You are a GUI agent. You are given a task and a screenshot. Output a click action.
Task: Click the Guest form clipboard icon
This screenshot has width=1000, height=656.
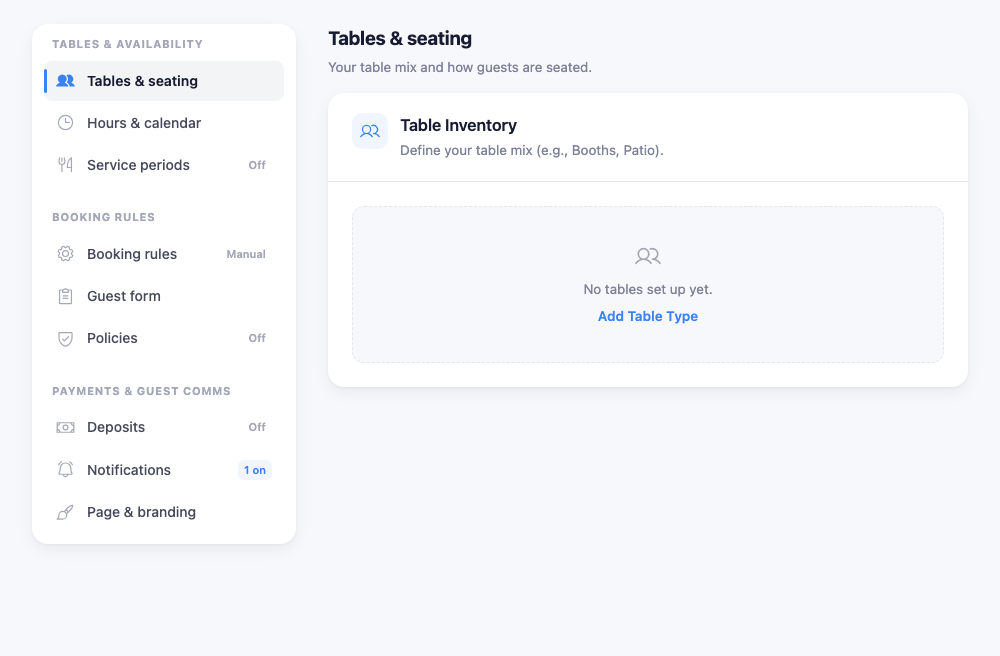tap(65, 296)
